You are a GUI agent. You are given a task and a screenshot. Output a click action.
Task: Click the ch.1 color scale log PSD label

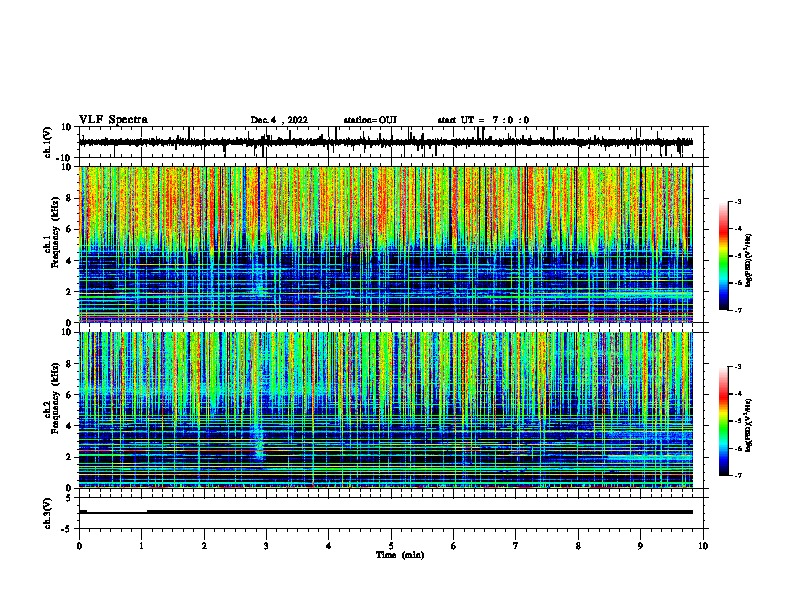749,260
